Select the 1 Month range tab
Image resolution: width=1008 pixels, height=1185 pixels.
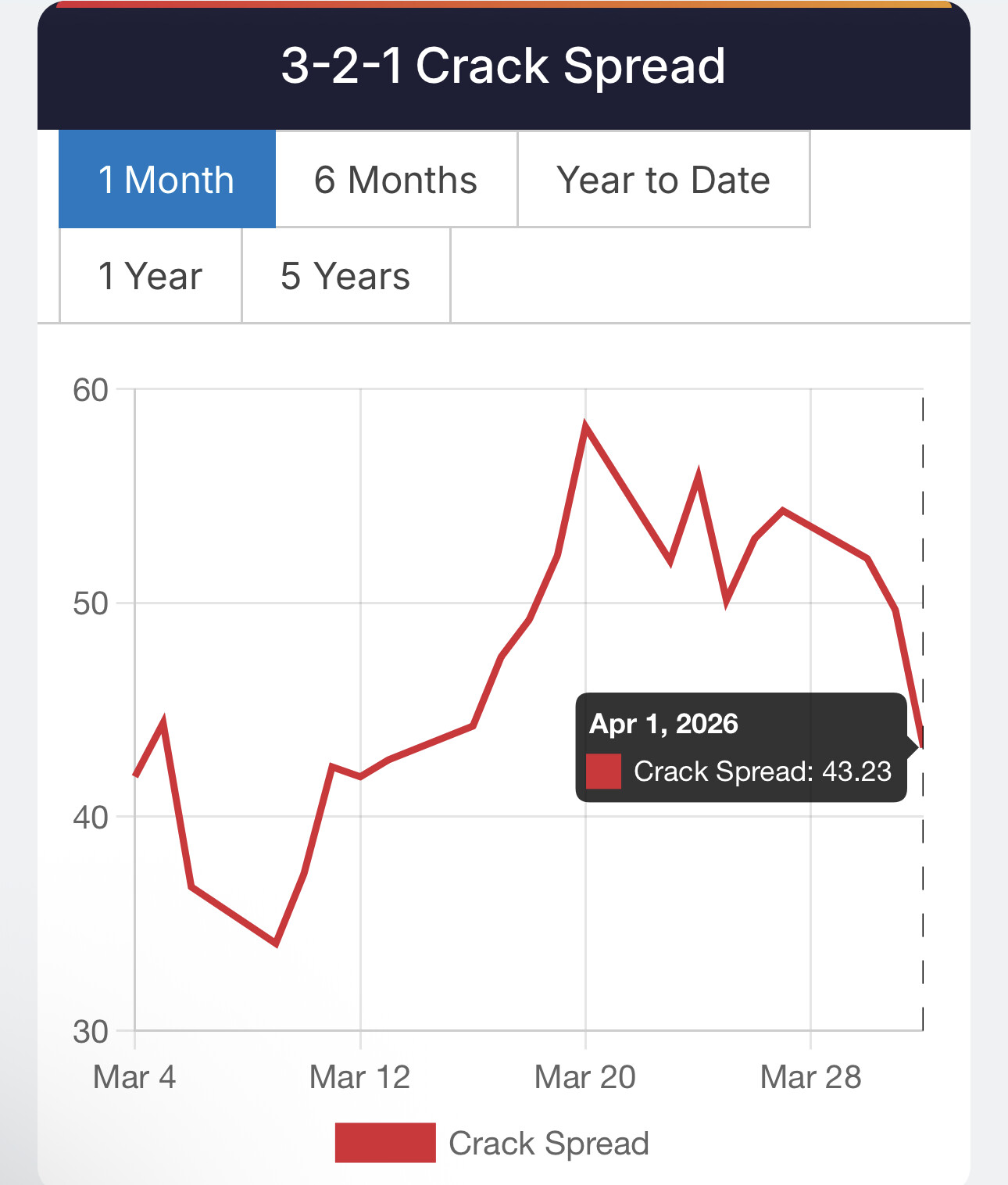coord(166,180)
